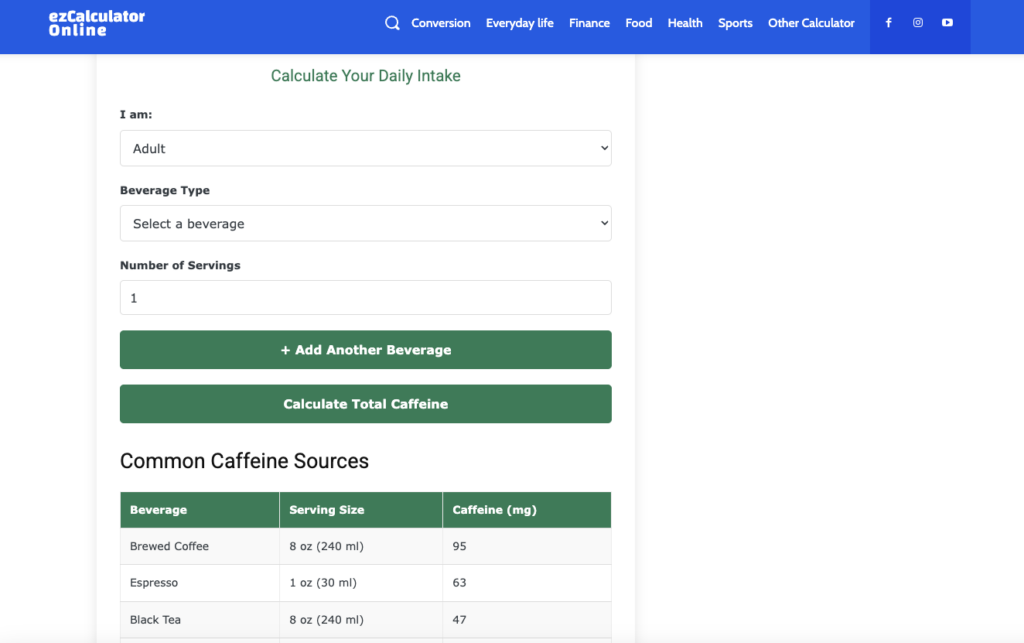Click the Number of Servings input field
The width and height of the screenshot is (1024, 643).
coord(365,297)
